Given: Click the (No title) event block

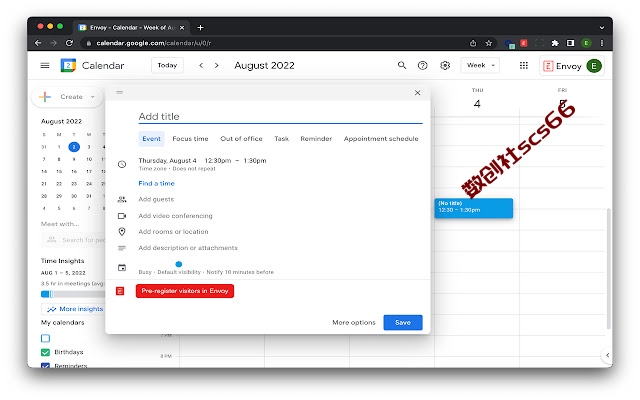Looking at the screenshot, I should pyautogui.click(x=473, y=208).
